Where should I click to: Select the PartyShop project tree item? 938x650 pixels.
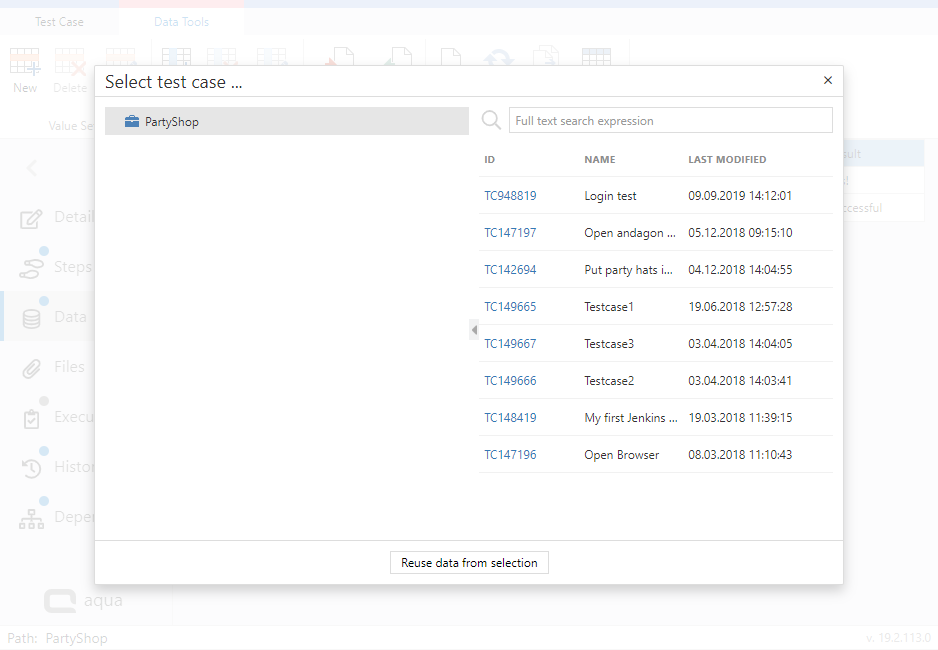click(172, 122)
